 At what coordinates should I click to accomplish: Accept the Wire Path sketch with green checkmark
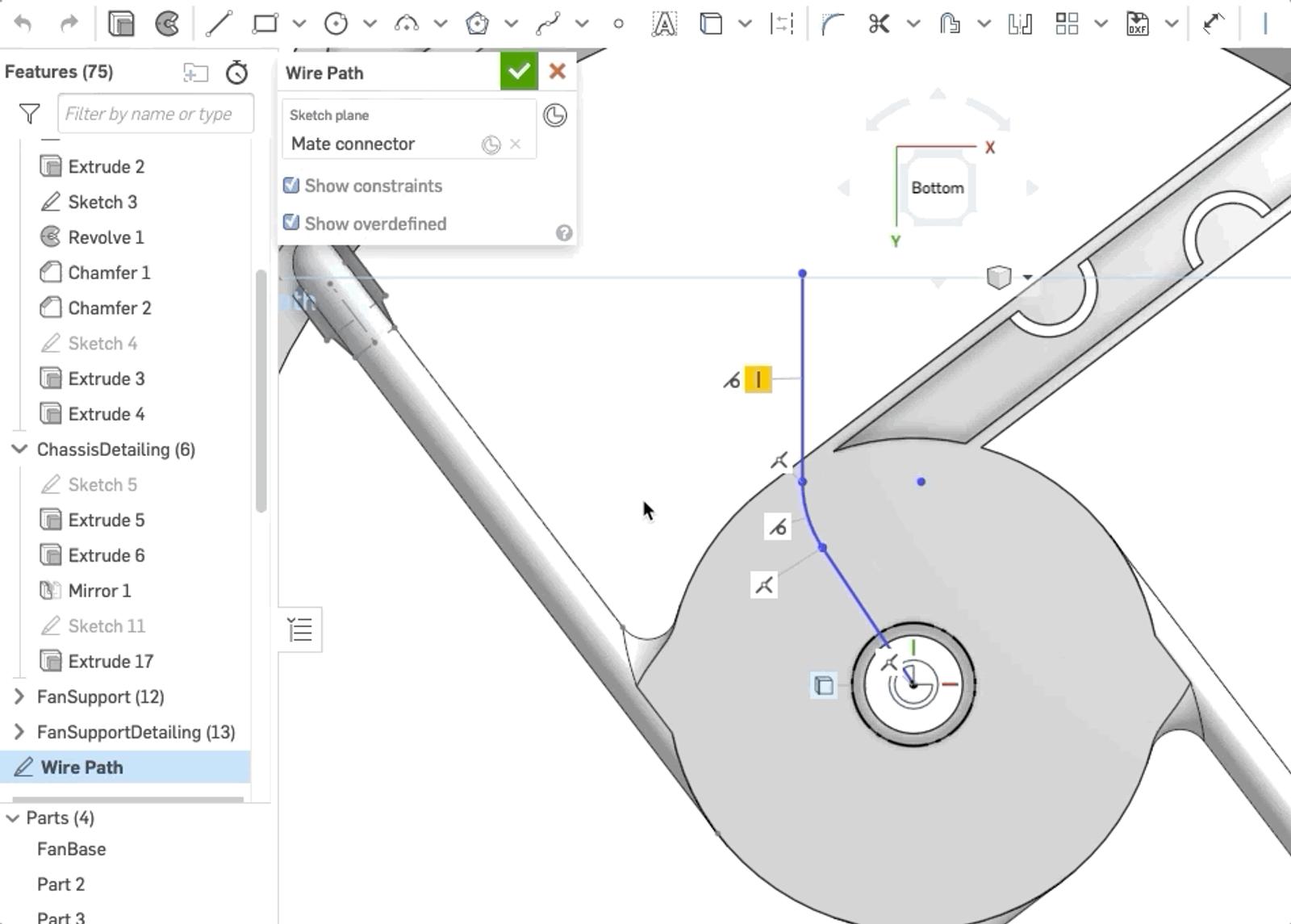click(519, 71)
